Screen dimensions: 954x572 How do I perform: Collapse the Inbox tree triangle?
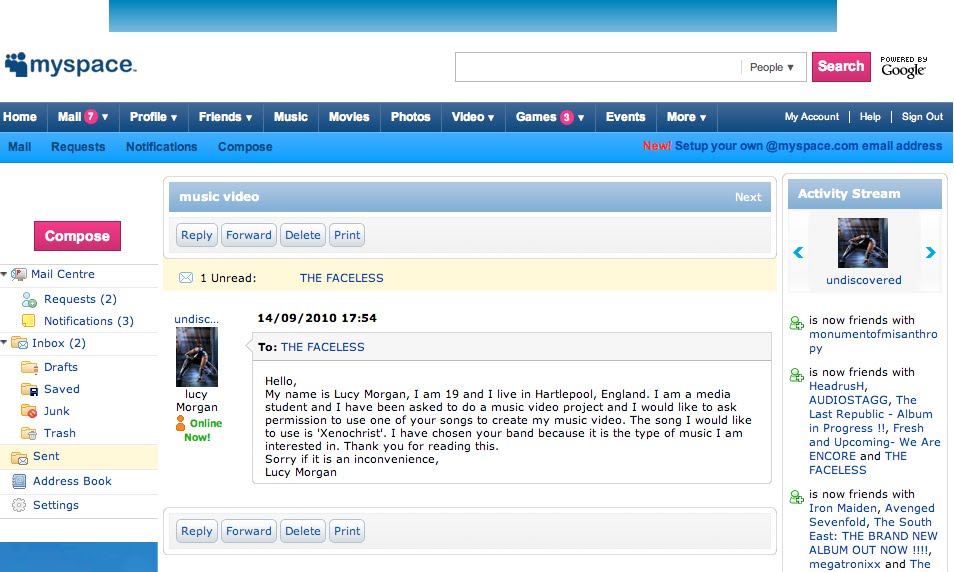coord(4,343)
